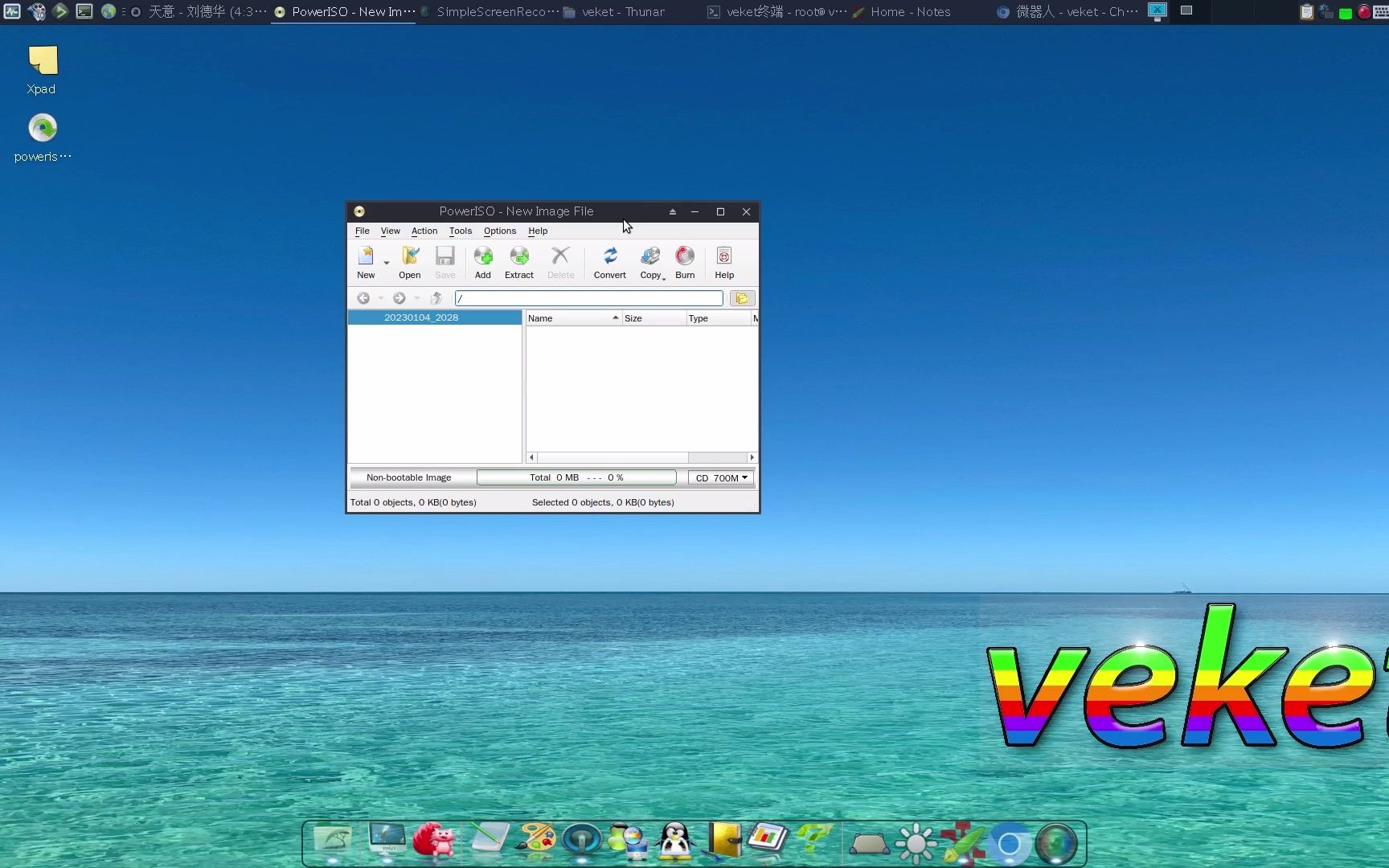
Task: Open the CD 700M media size dropdown
Action: 721,477
